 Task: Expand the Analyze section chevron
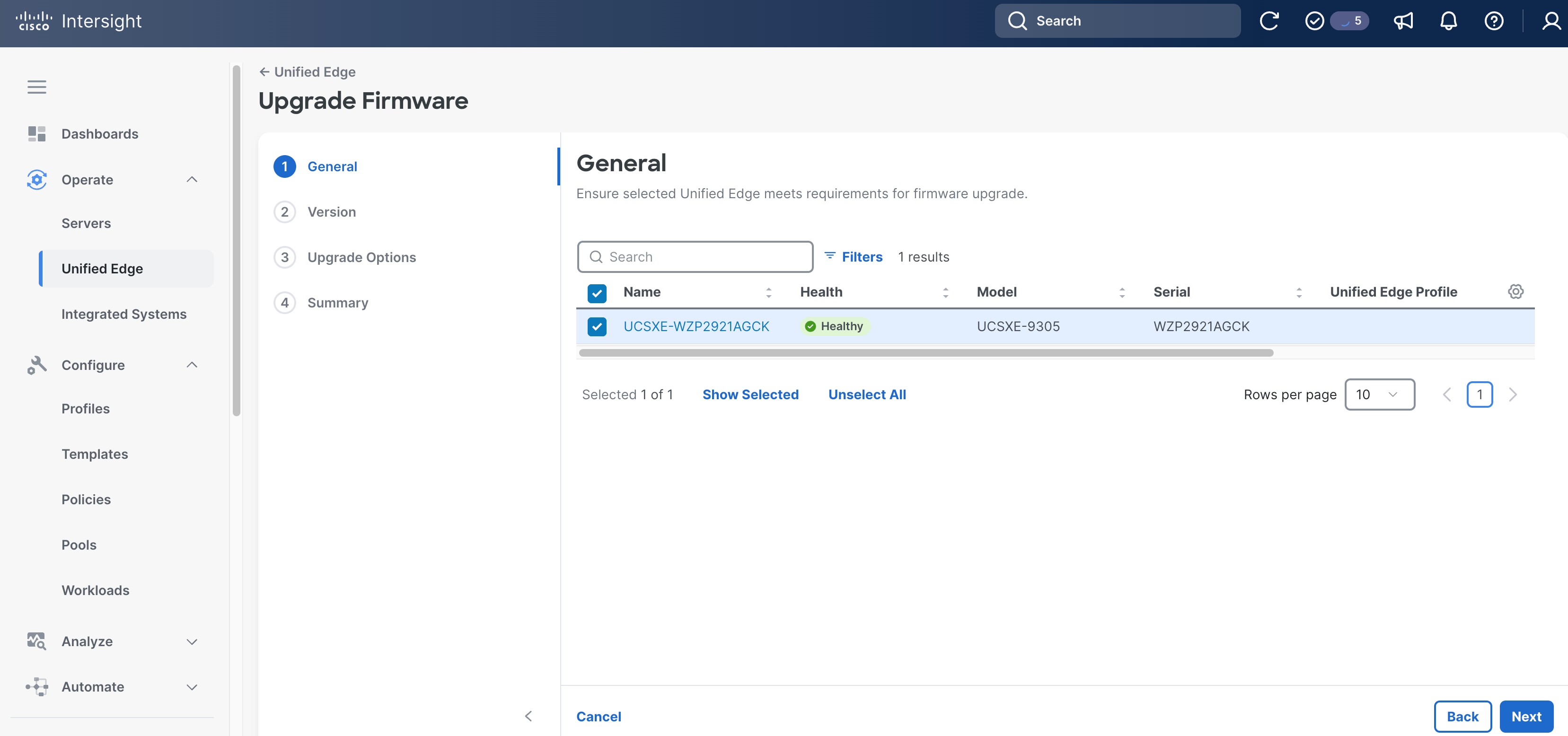click(x=192, y=642)
